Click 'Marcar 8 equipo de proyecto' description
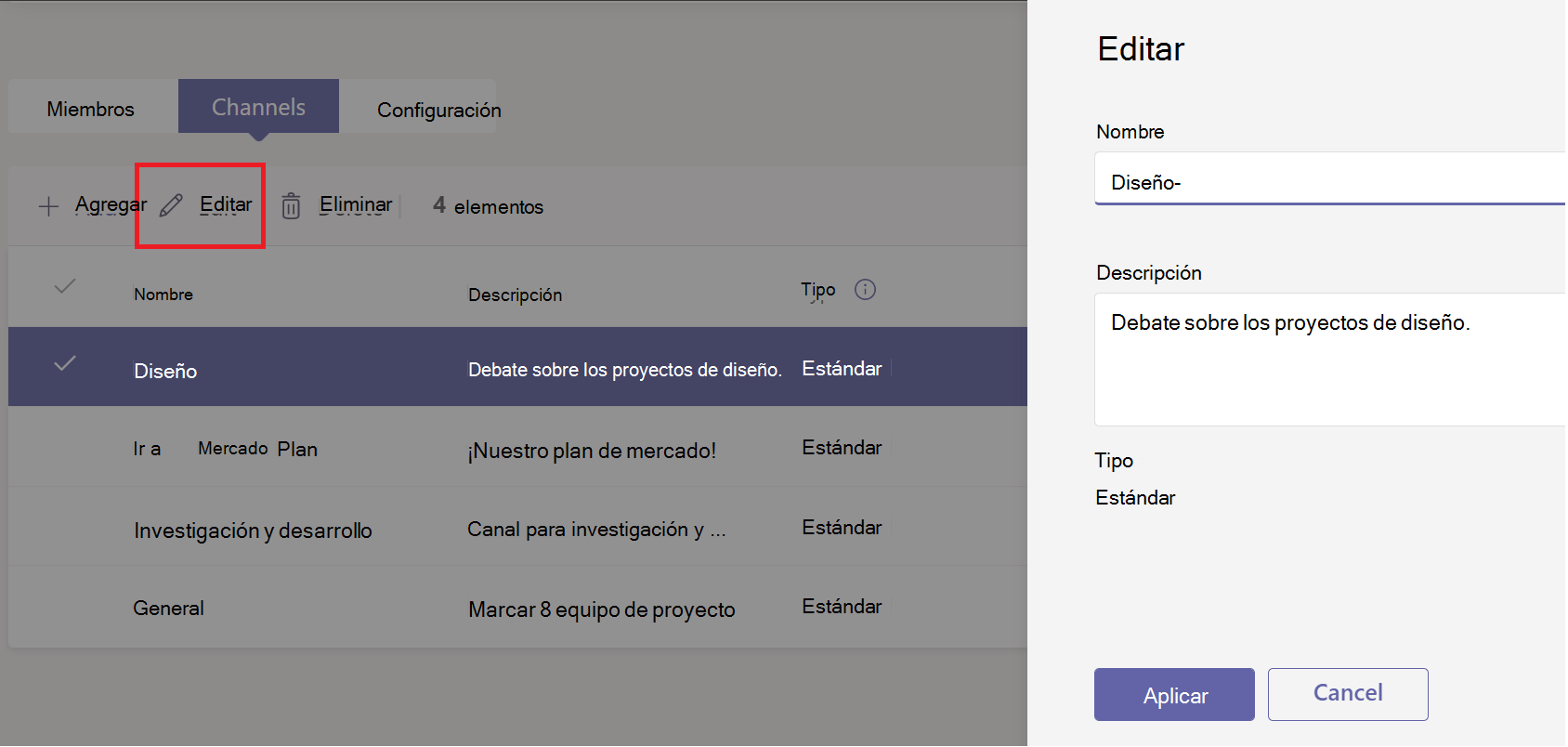1568x747 pixels. pos(602,609)
